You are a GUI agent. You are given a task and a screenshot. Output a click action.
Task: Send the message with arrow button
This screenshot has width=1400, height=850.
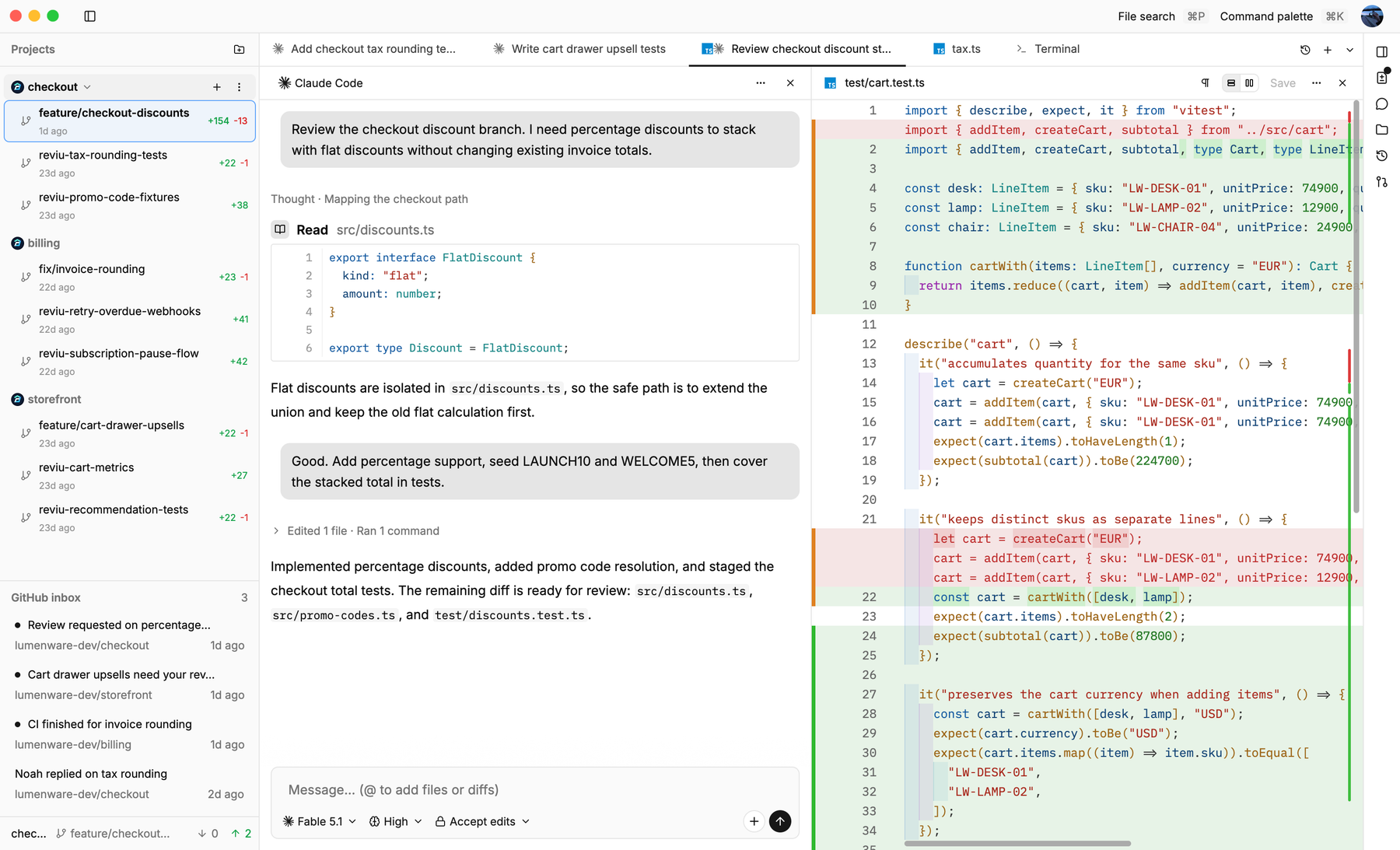click(x=780, y=821)
